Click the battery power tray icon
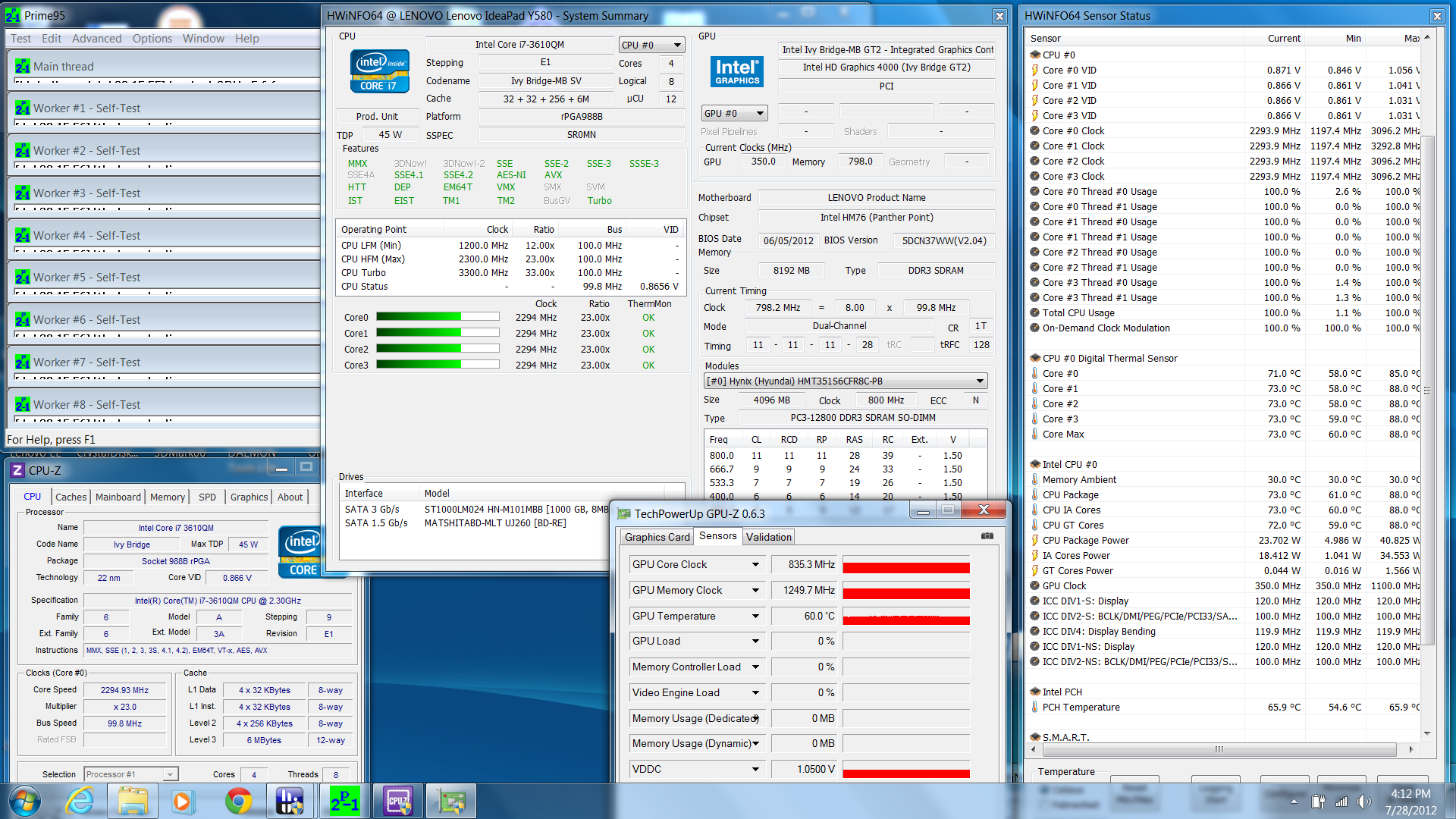This screenshot has width=1456, height=819. 1318,802
